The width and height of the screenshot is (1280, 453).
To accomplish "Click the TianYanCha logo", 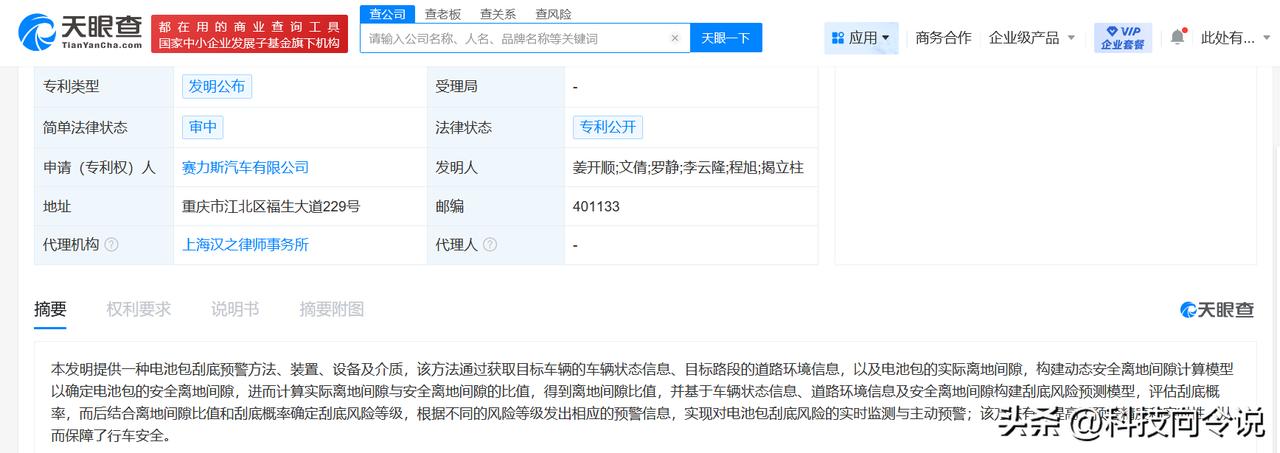I will click(x=81, y=33).
